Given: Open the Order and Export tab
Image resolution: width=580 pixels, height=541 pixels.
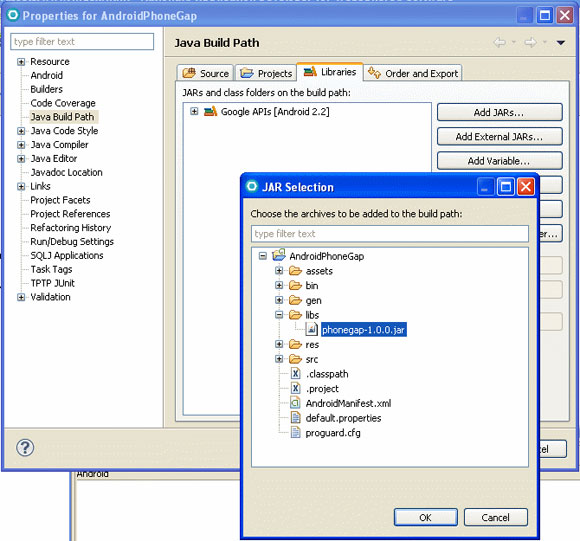Looking at the screenshot, I should tap(413, 73).
